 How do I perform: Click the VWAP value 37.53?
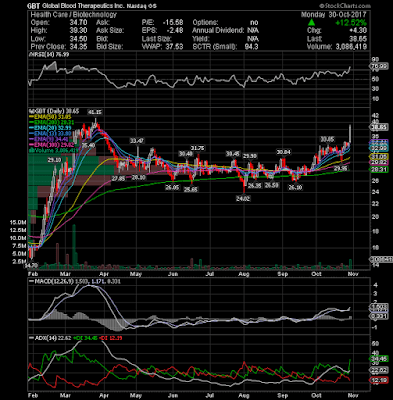pos(175,47)
